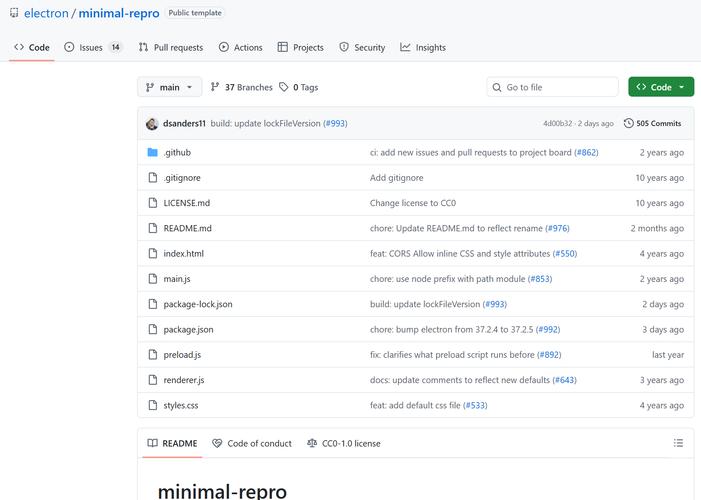The height and width of the screenshot is (500, 701).
Task: Open the main branch dropdown
Action: click(x=169, y=87)
